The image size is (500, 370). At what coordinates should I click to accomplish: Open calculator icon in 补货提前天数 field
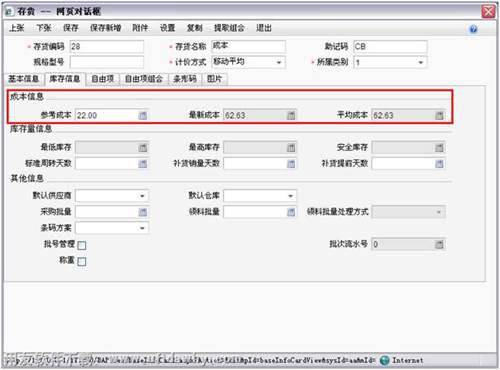(439, 164)
